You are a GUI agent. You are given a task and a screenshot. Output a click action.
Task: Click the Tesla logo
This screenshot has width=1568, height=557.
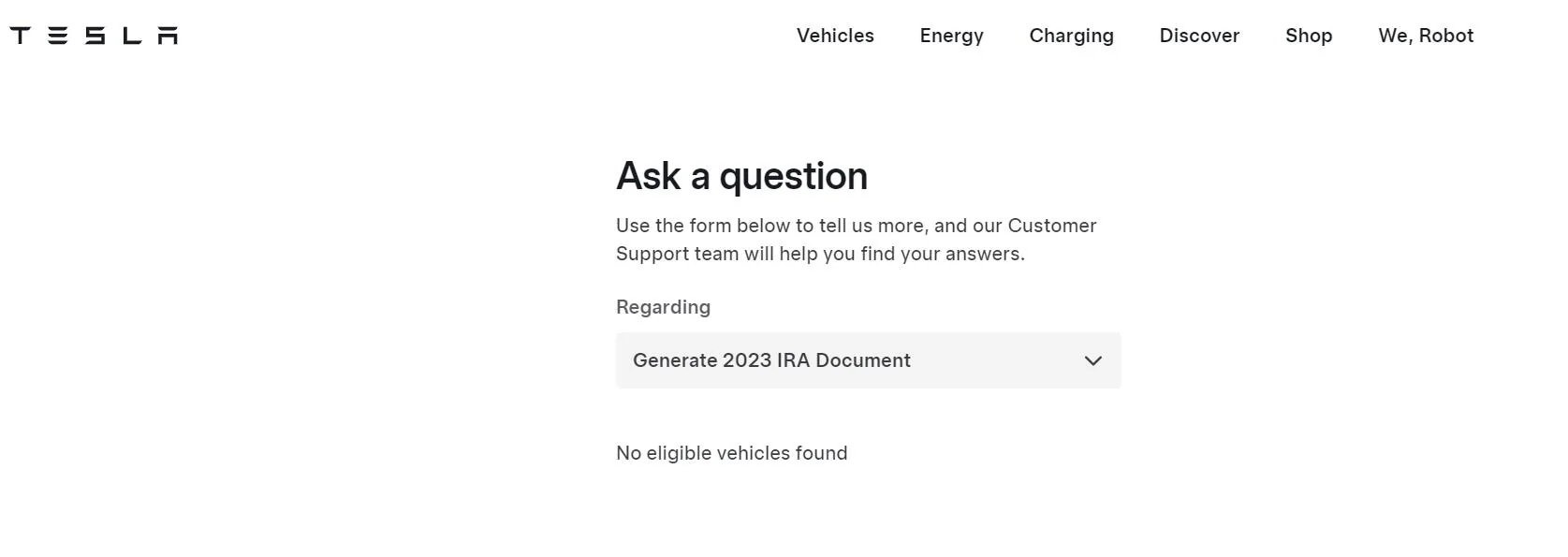[94, 36]
